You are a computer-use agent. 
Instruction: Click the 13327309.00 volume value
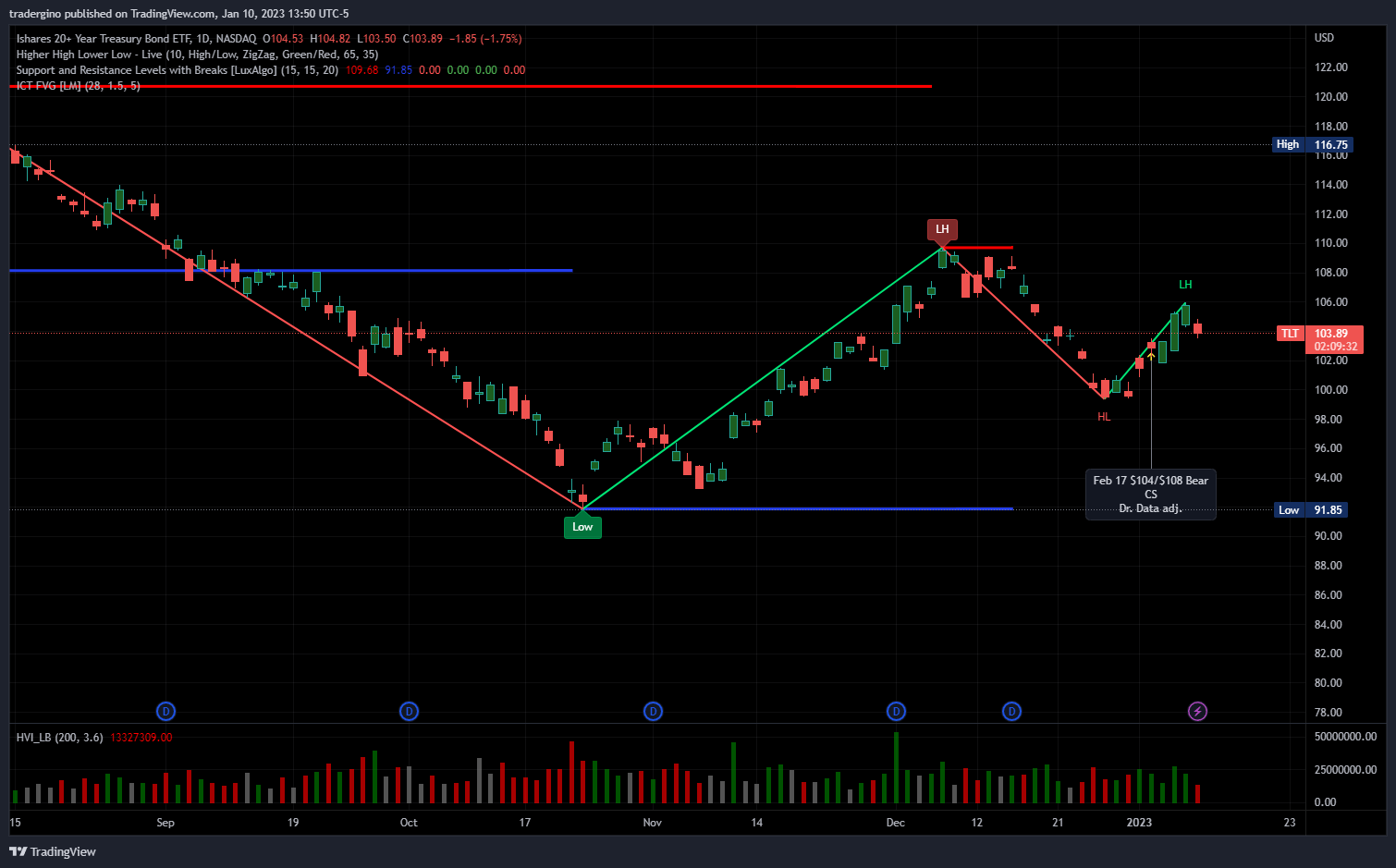141,738
